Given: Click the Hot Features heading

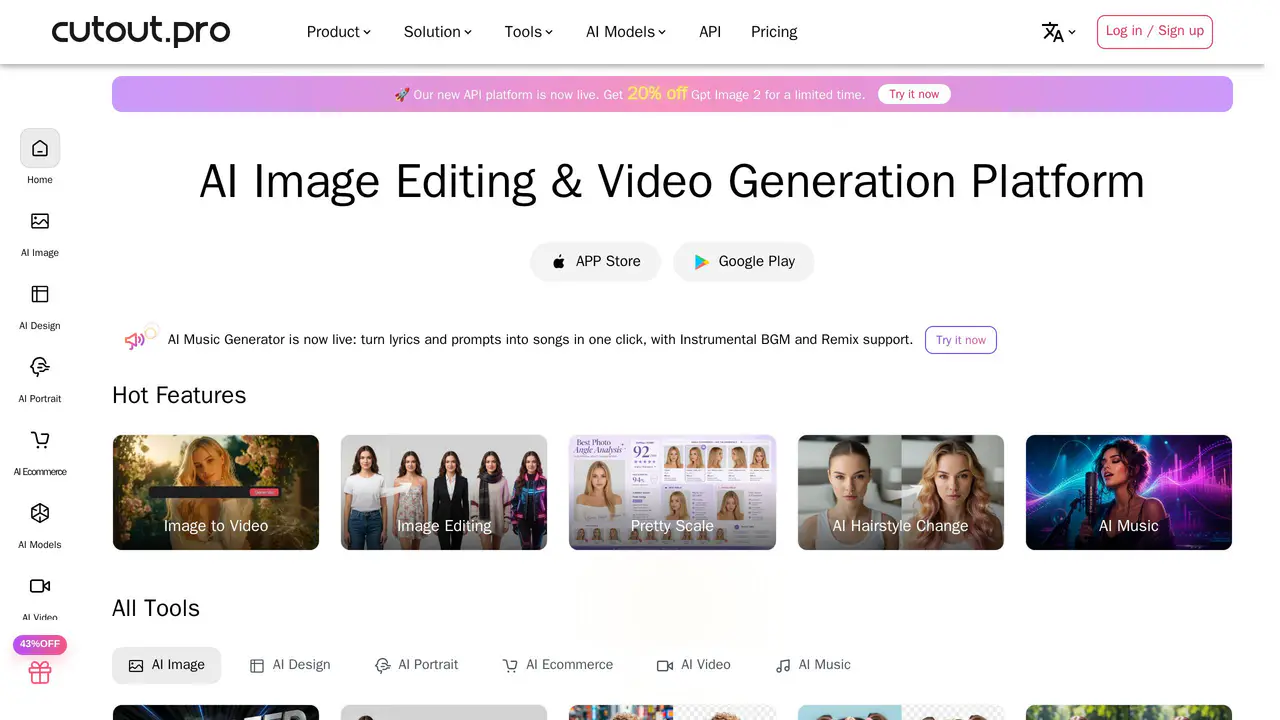Looking at the screenshot, I should (179, 395).
